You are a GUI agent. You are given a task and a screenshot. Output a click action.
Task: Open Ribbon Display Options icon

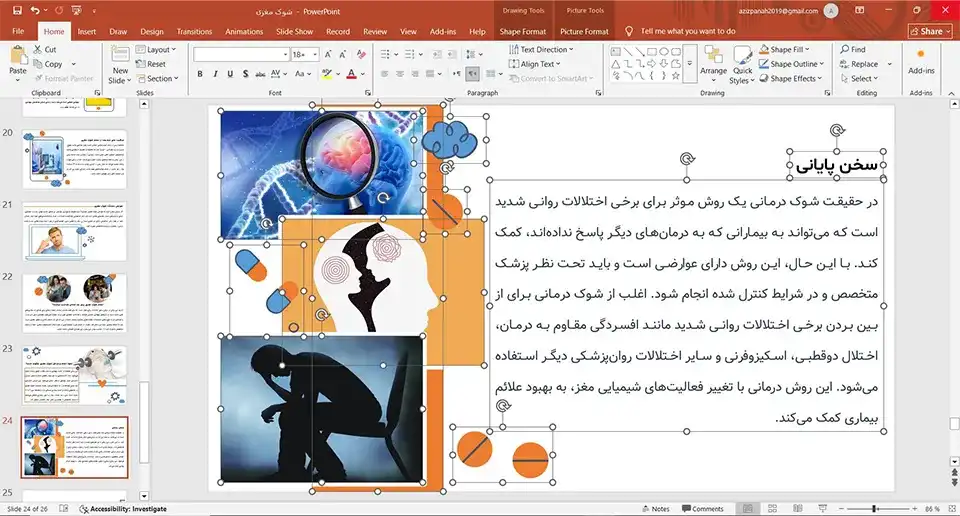click(860, 10)
